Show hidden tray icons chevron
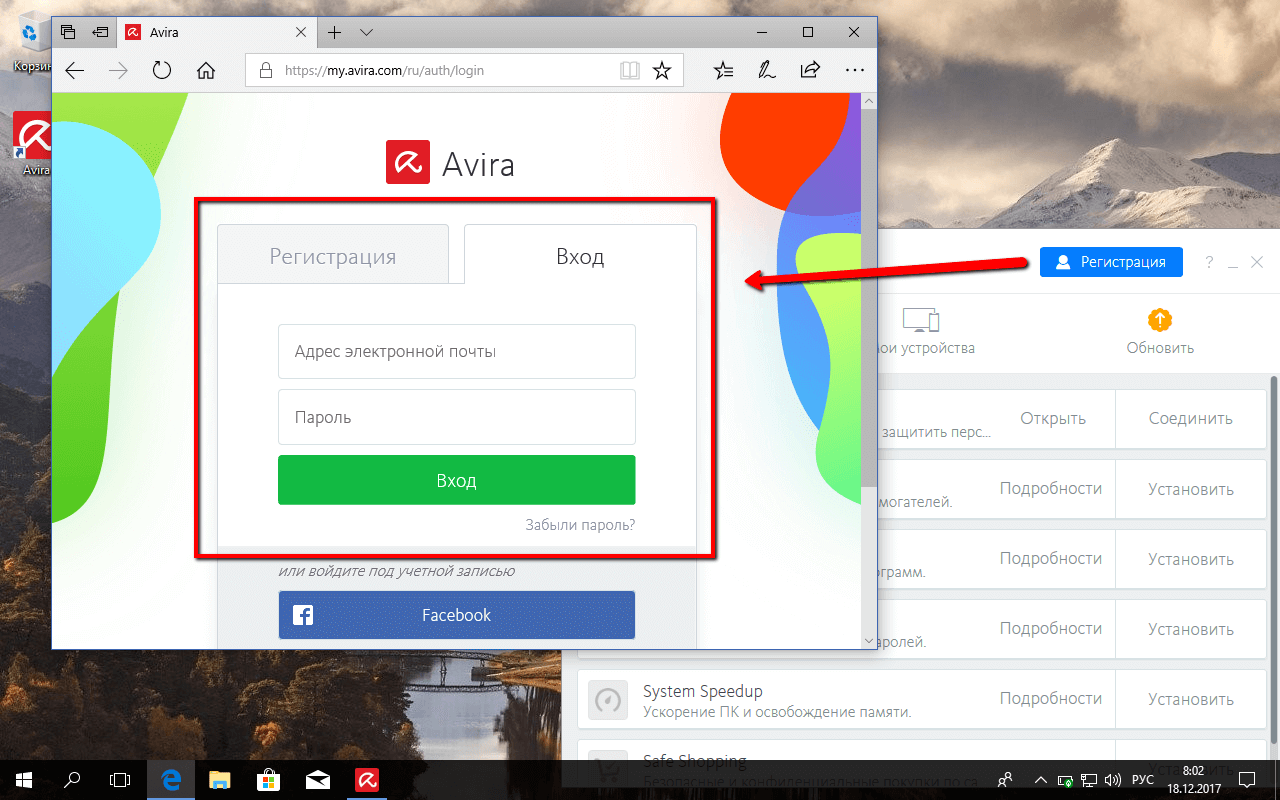Screen dimensions: 1280x800 [1040, 779]
